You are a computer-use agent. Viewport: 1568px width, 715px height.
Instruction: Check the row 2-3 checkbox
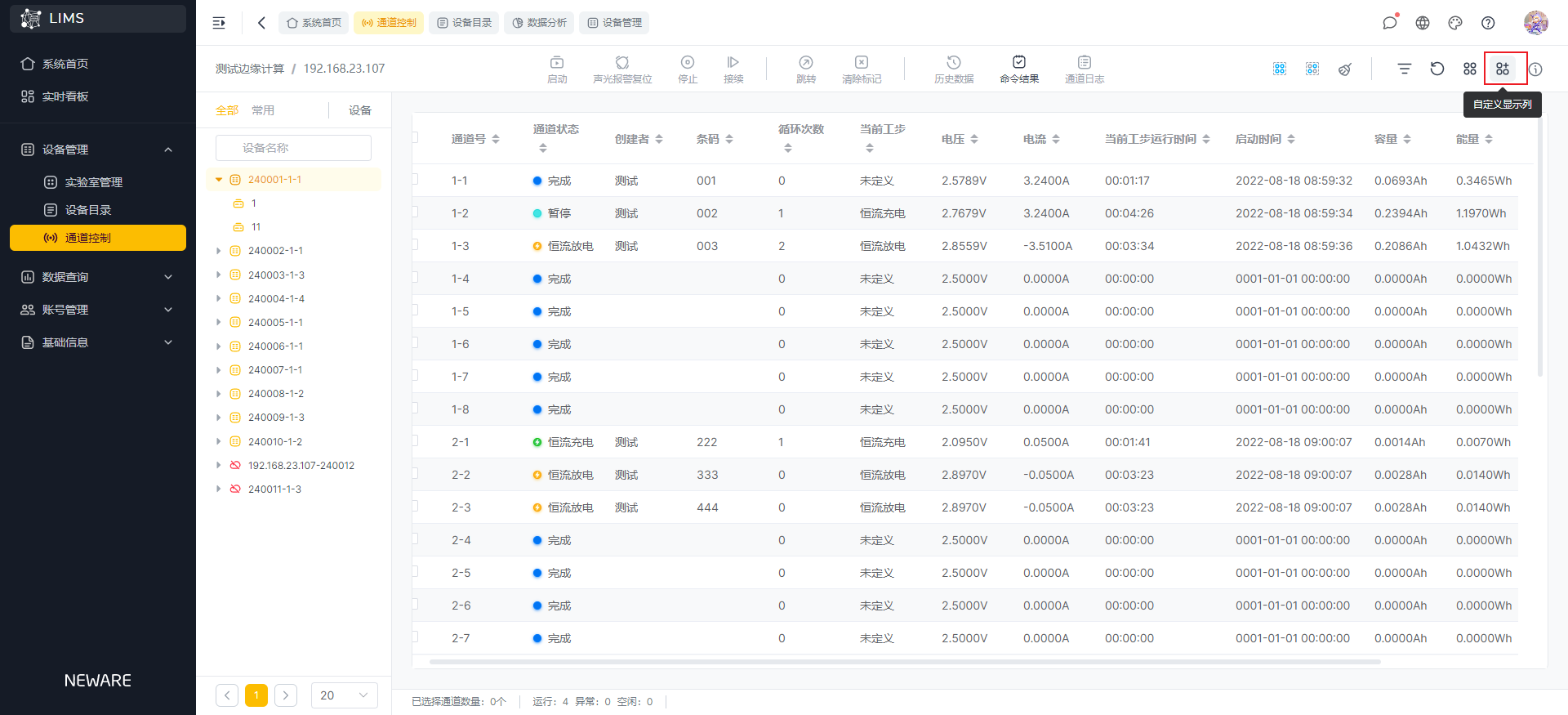415,507
